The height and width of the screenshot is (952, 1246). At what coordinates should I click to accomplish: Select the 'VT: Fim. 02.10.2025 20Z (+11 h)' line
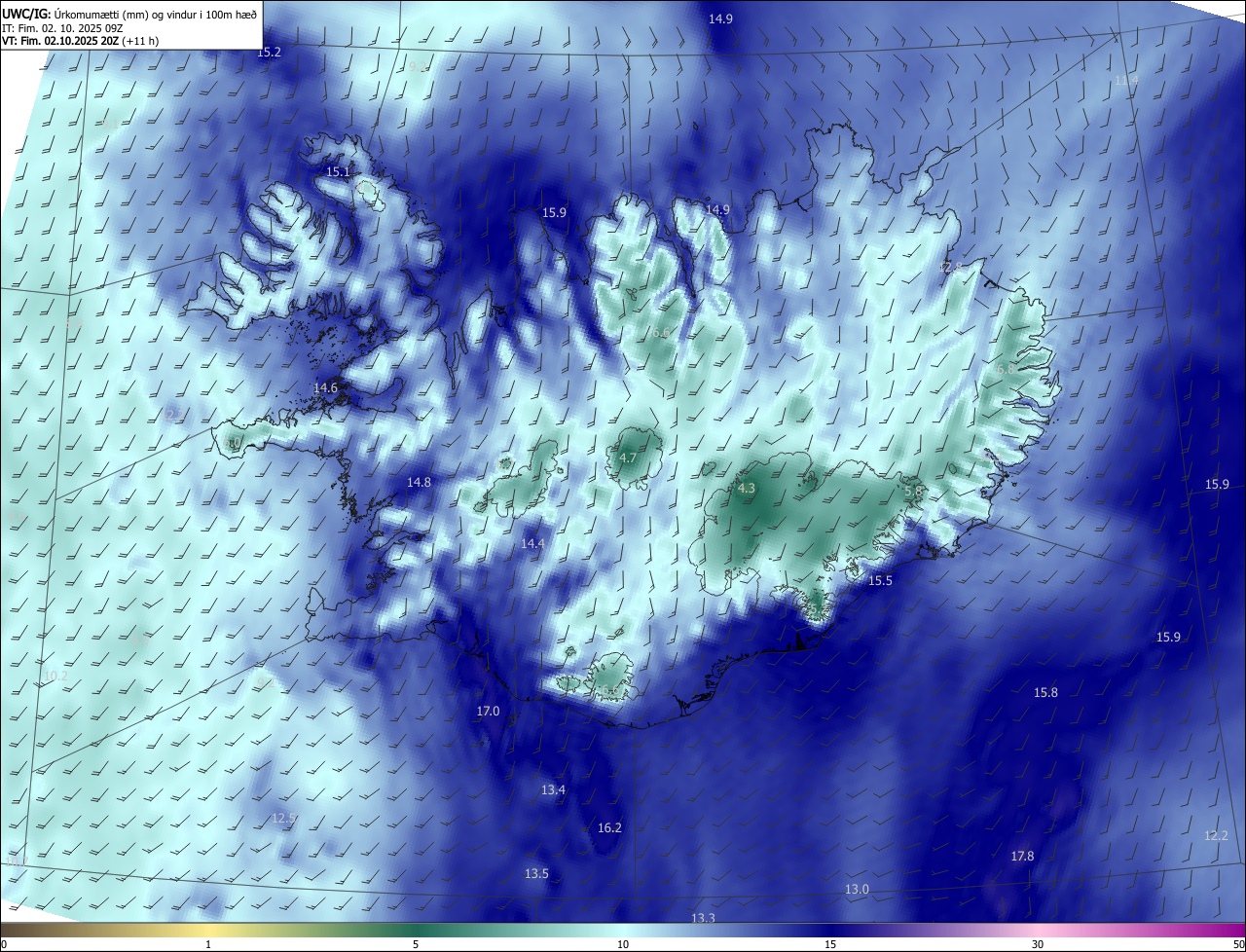coord(81,41)
